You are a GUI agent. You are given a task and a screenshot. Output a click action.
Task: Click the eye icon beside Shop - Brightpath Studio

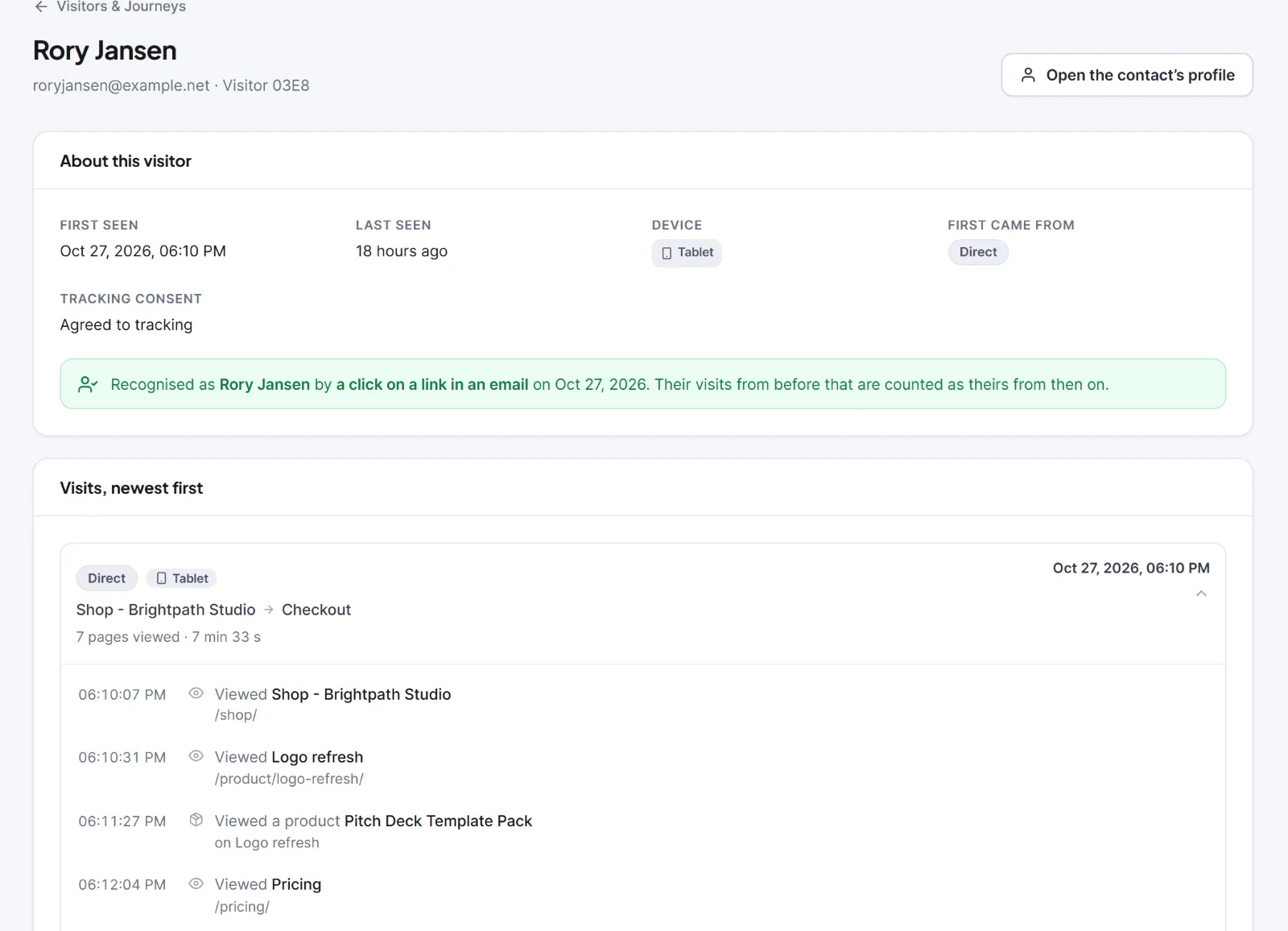[196, 693]
